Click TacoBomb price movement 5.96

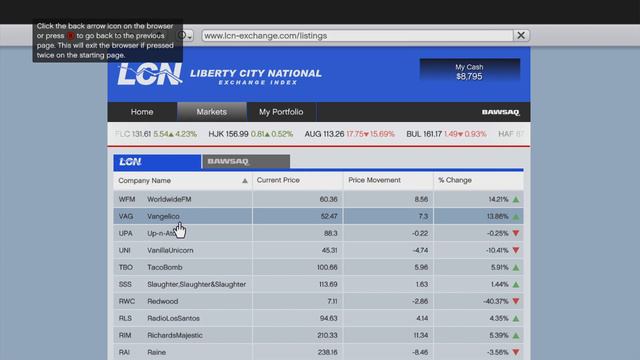[x=421, y=267]
